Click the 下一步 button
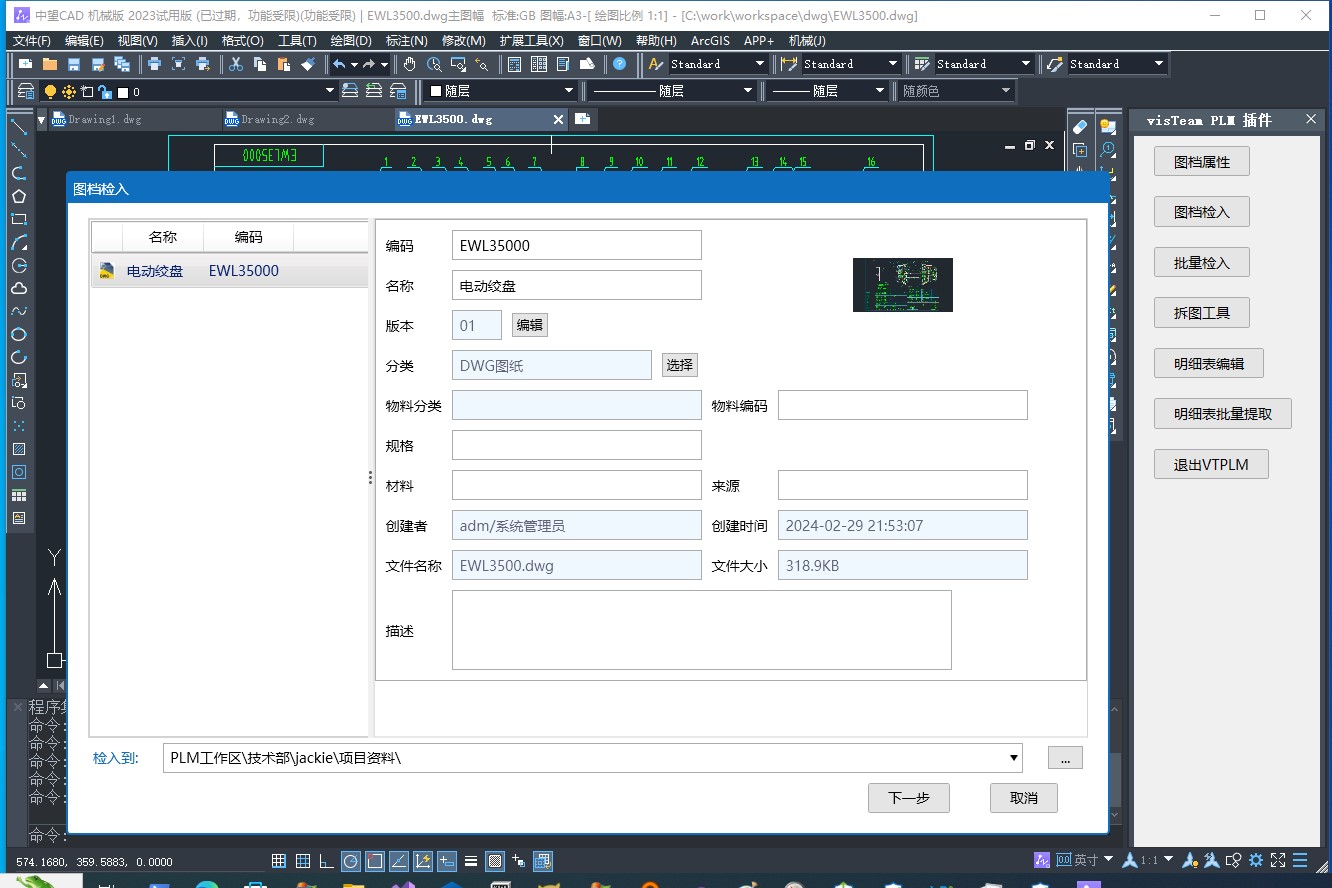Viewport: 1332px width, 888px height. pyautogui.click(x=909, y=798)
